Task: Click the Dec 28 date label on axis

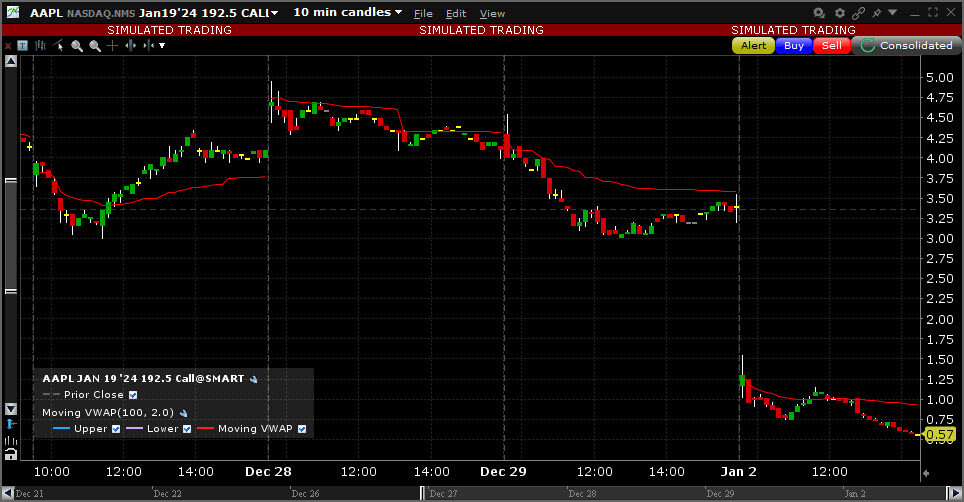Action: 268,472
